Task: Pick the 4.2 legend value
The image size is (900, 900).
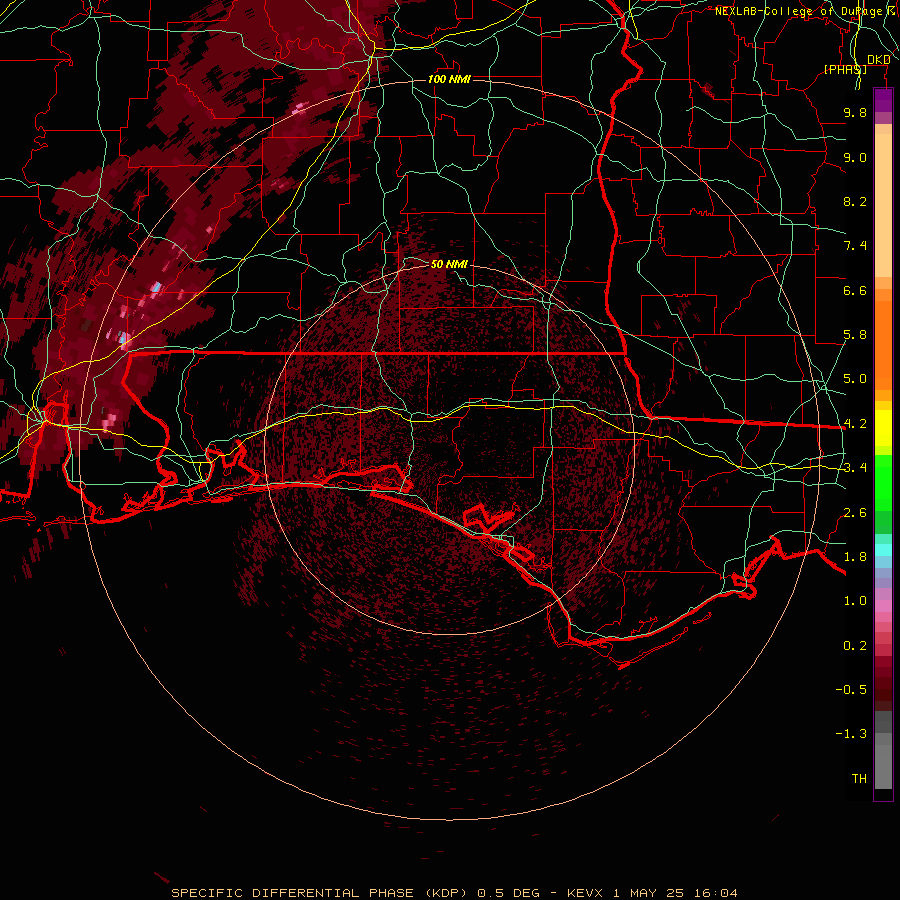Action: tap(855, 424)
